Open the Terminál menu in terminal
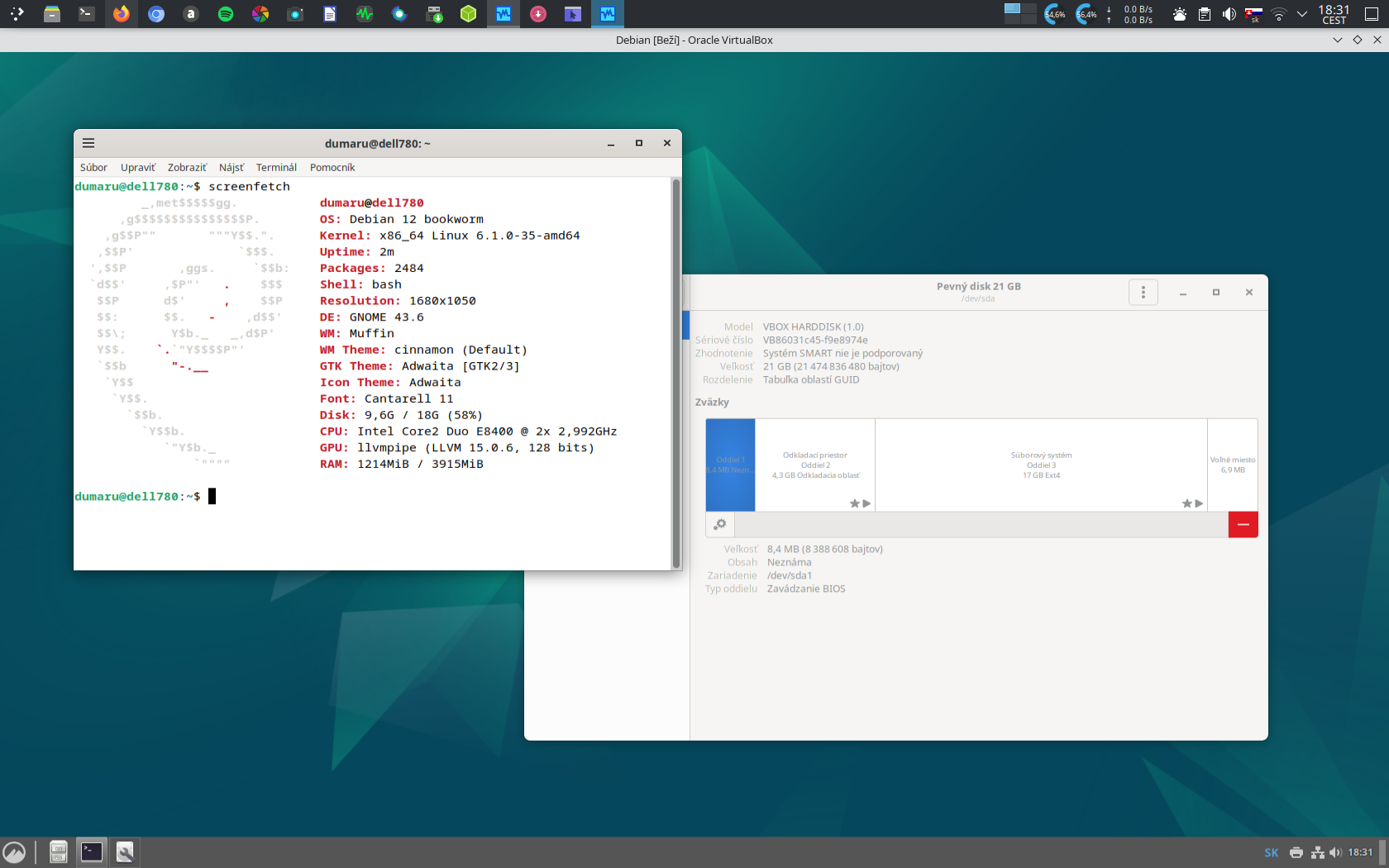Viewport: 1389px width, 868px height. click(x=276, y=167)
